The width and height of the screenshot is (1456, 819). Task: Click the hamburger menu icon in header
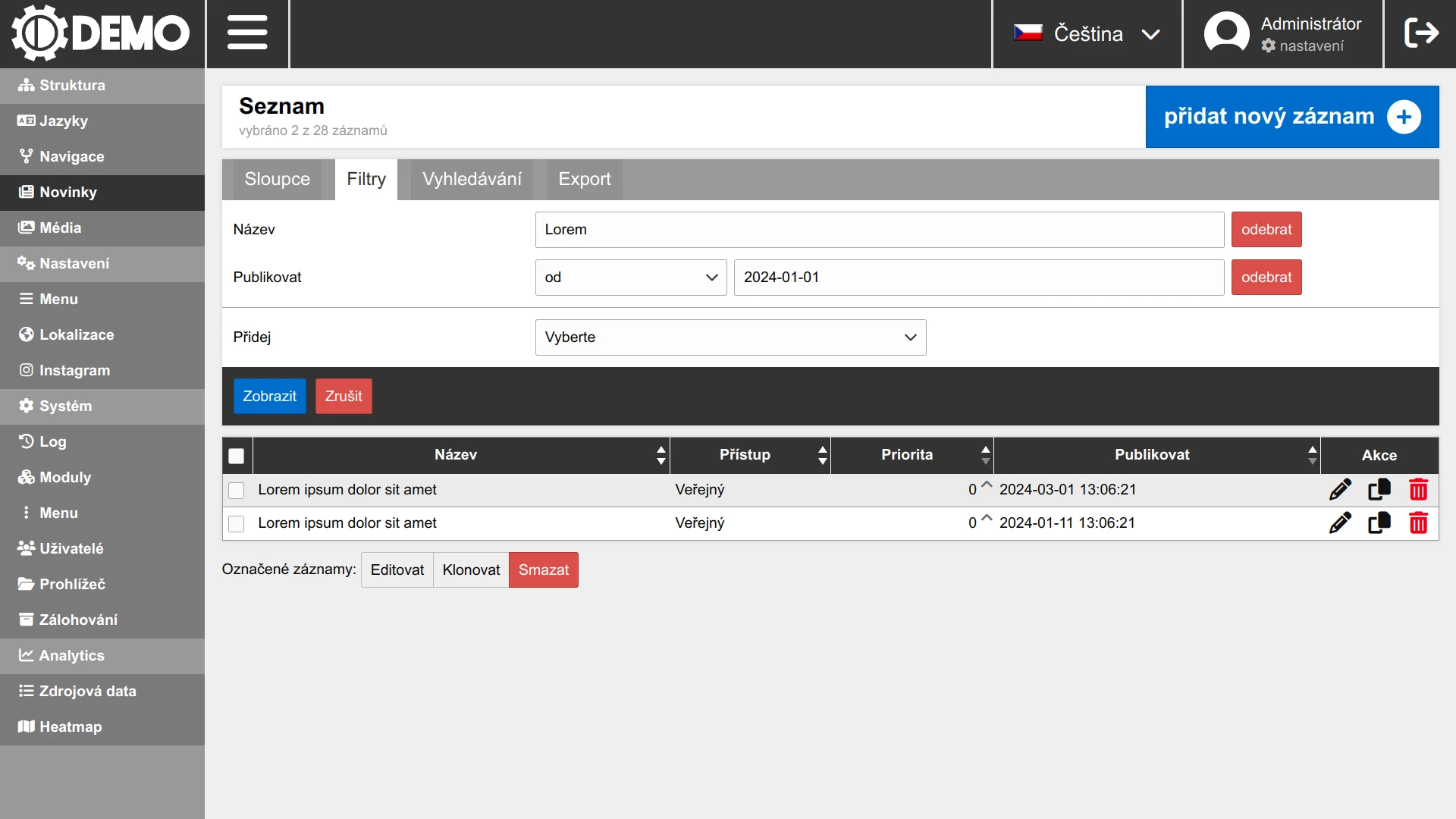click(x=247, y=33)
